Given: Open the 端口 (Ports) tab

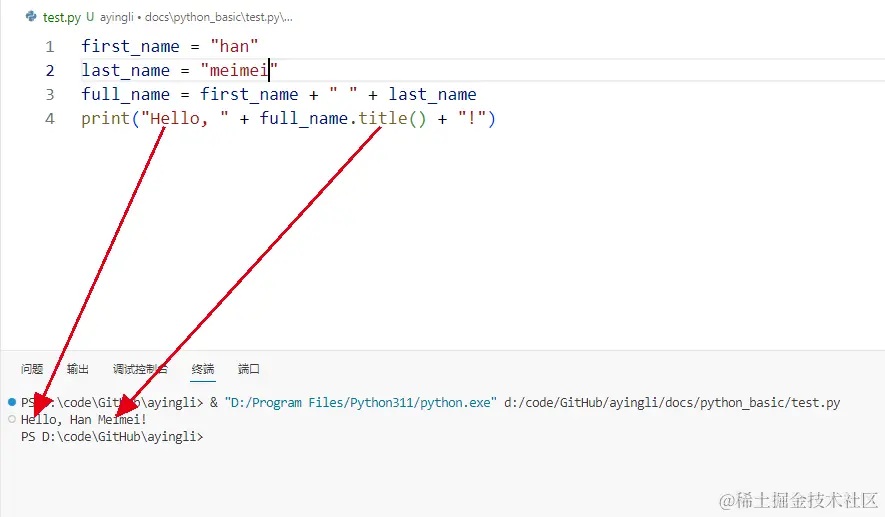Looking at the screenshot, I should click(x=248, y=369).
